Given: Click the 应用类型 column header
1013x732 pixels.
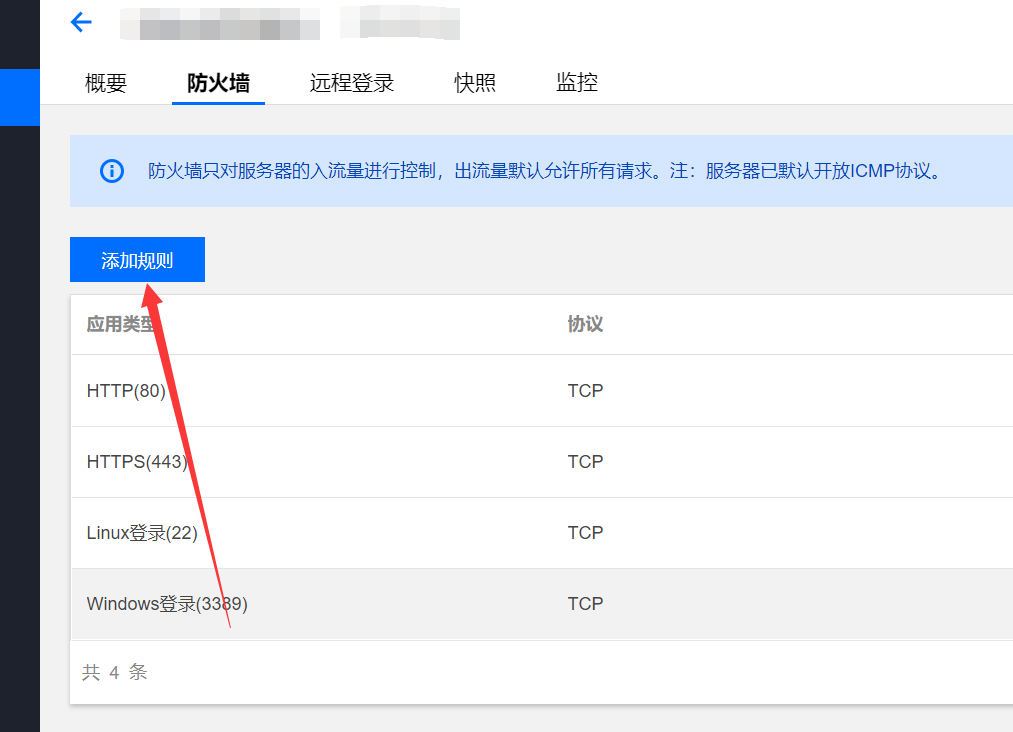Looking at the screenshot, I should click(121, 324).
